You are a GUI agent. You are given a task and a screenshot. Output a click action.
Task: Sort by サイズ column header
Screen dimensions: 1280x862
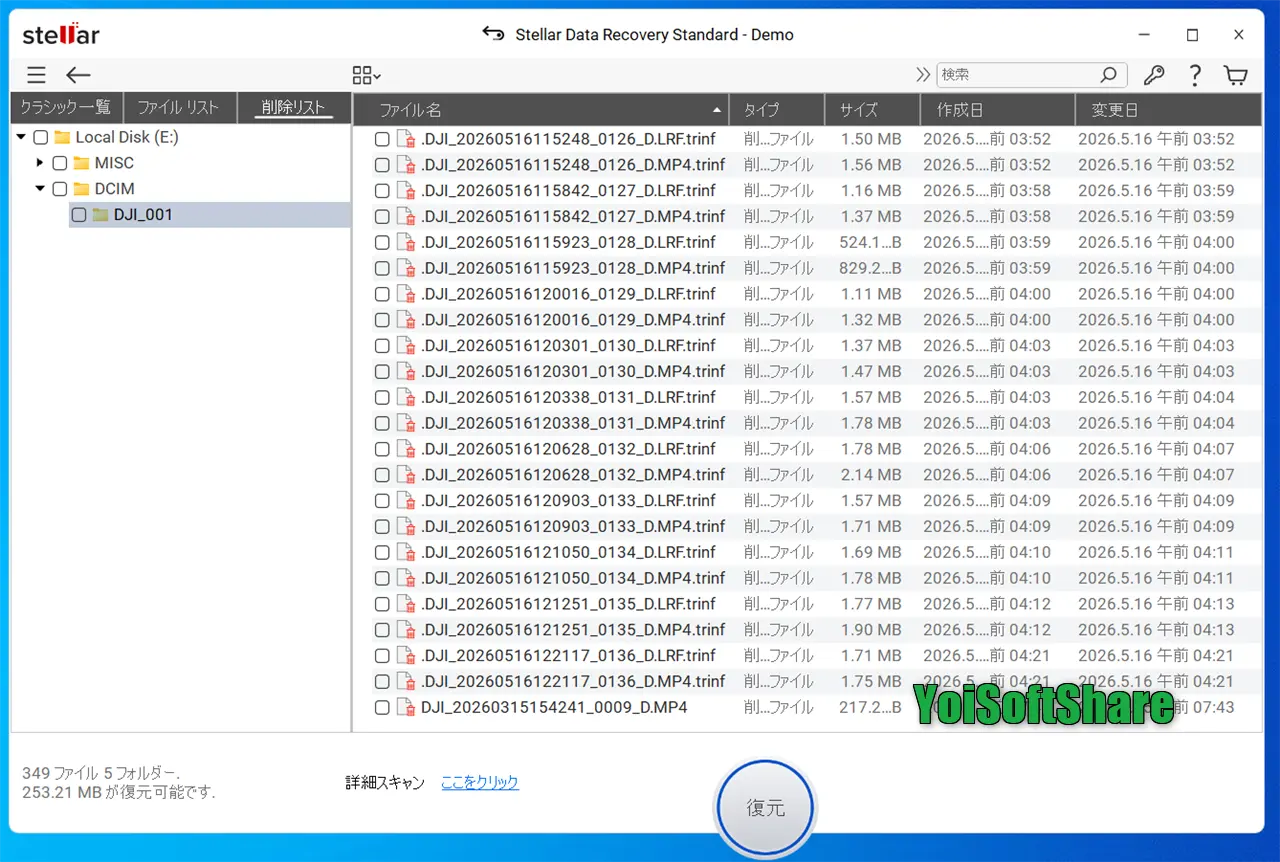872,110
